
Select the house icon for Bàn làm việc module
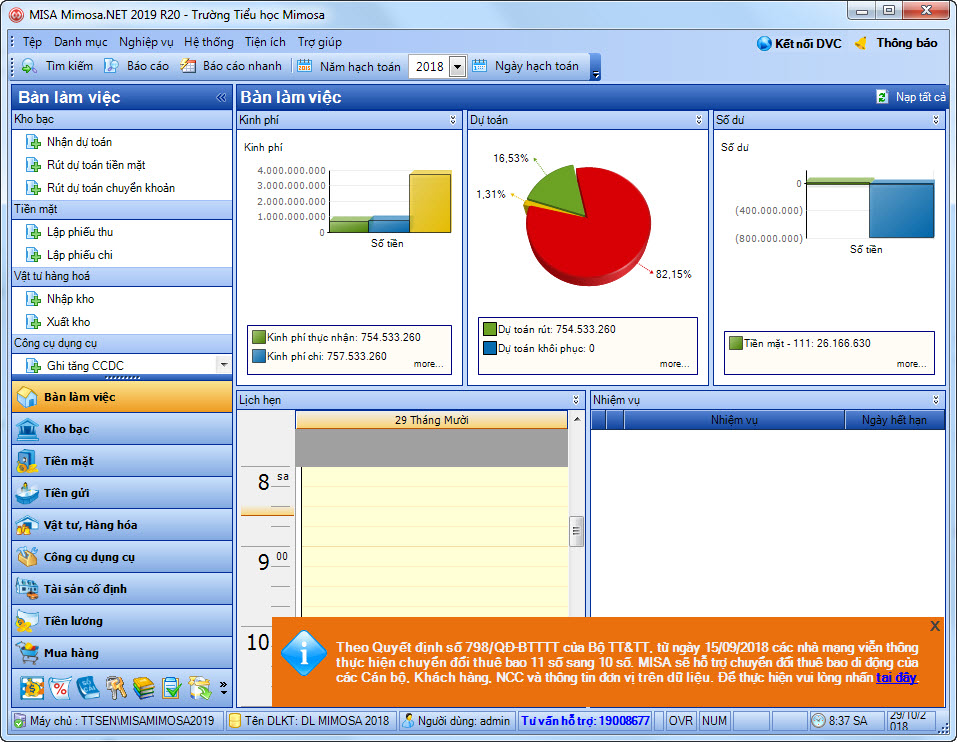[27, 397]
